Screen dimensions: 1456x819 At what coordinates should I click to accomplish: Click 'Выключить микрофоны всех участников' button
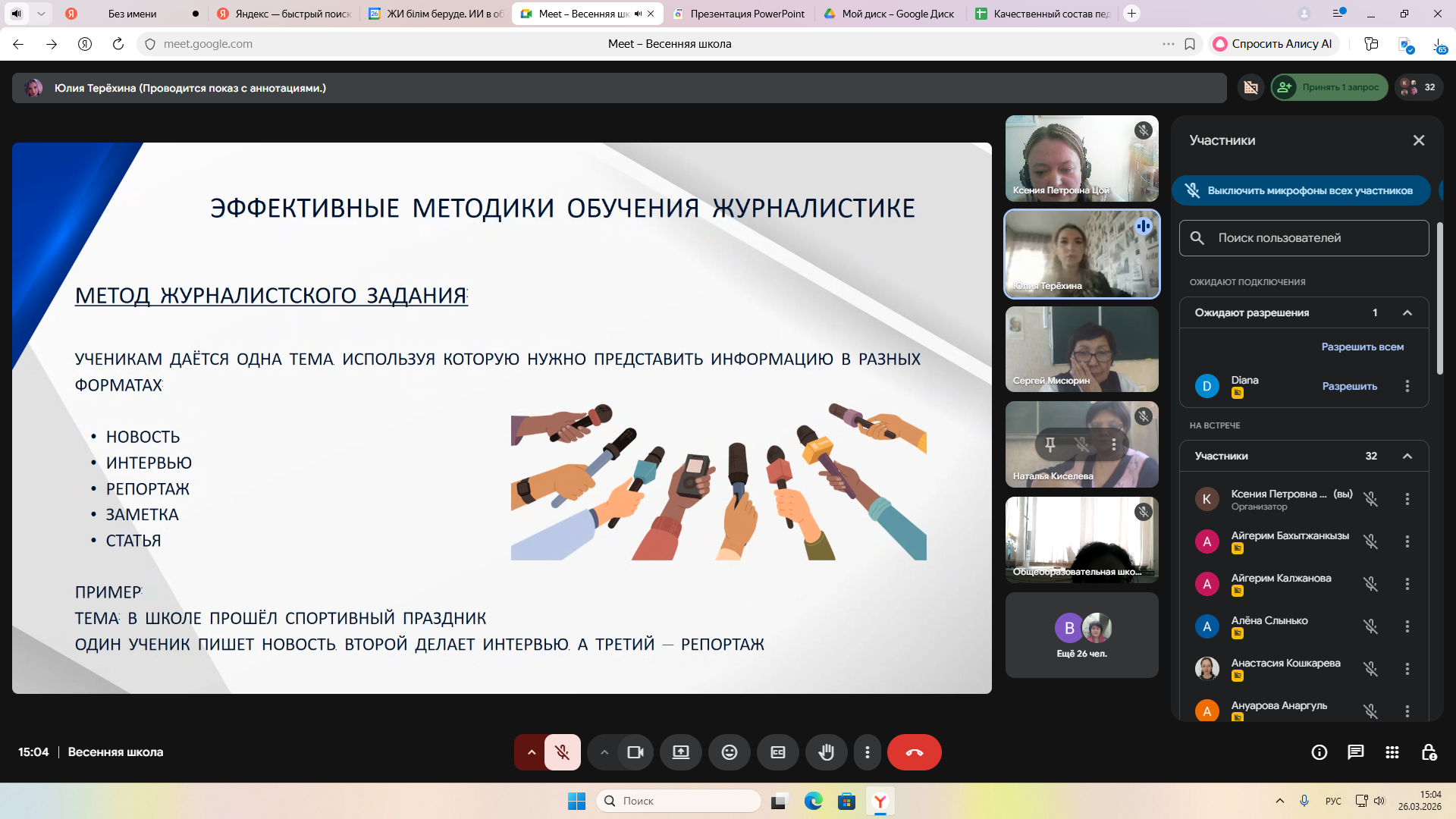point(1301,190)
